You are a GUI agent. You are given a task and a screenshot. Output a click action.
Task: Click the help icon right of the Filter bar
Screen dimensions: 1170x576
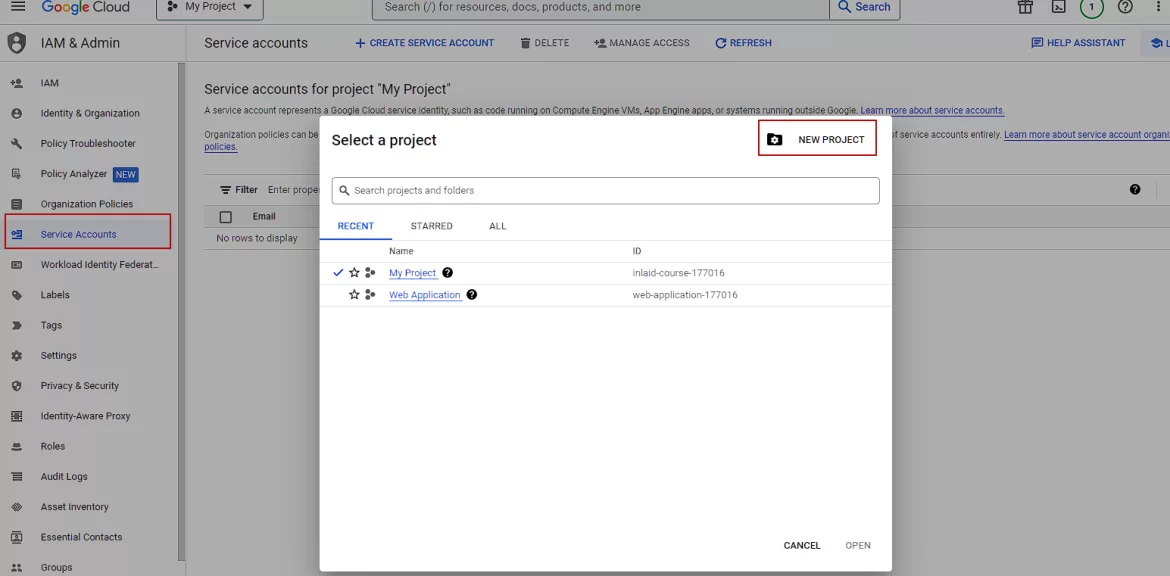coord(1135,190)
